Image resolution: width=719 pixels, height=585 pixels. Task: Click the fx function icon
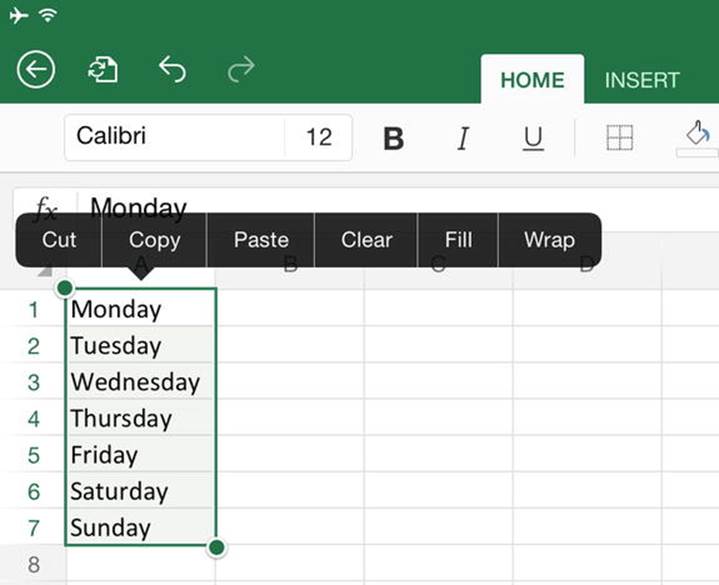(x=46, y=208)
